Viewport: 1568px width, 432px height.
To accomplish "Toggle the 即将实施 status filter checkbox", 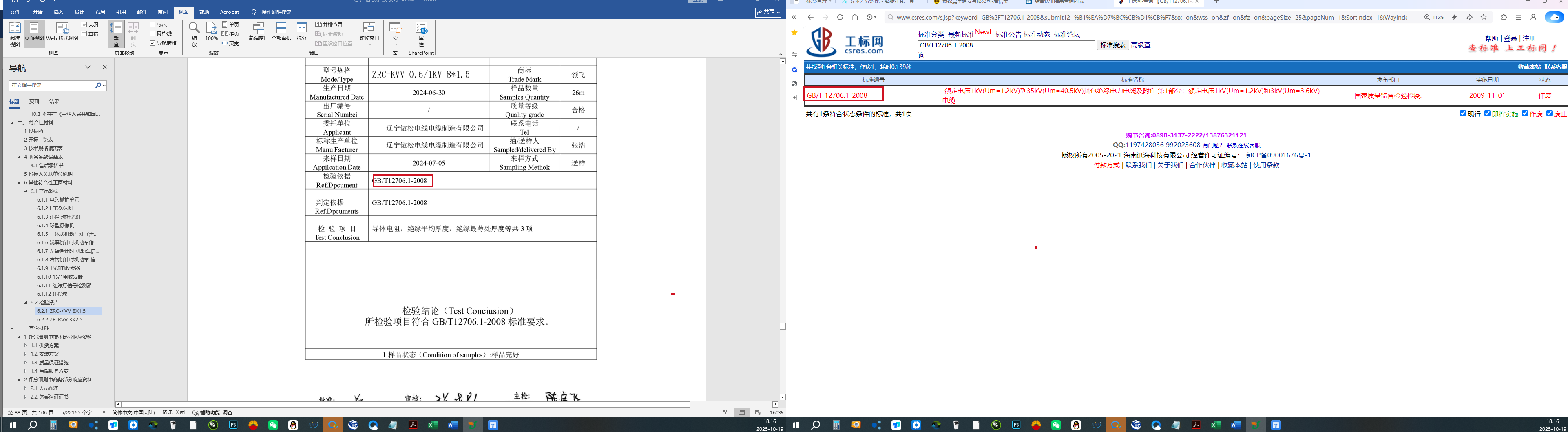I will (1487, 113).
